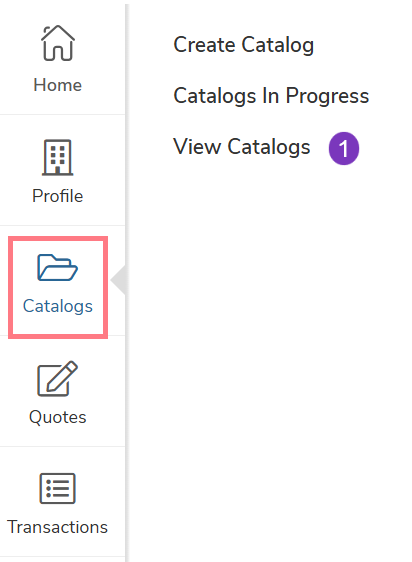Click the blank submenu area below View Catalogs

tap(269, 358)
